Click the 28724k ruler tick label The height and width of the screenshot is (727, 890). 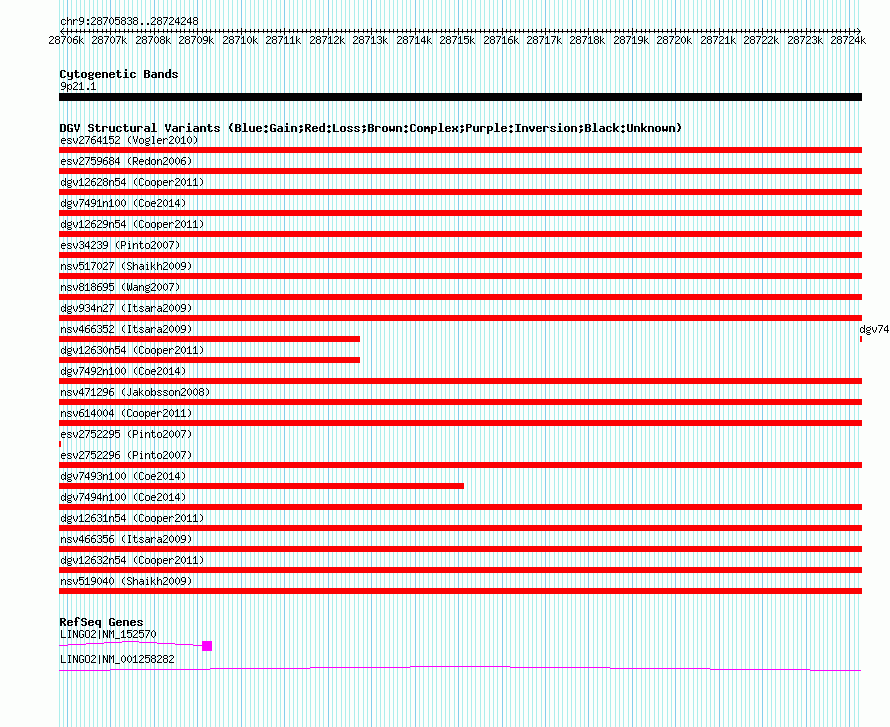pos(848,40)
